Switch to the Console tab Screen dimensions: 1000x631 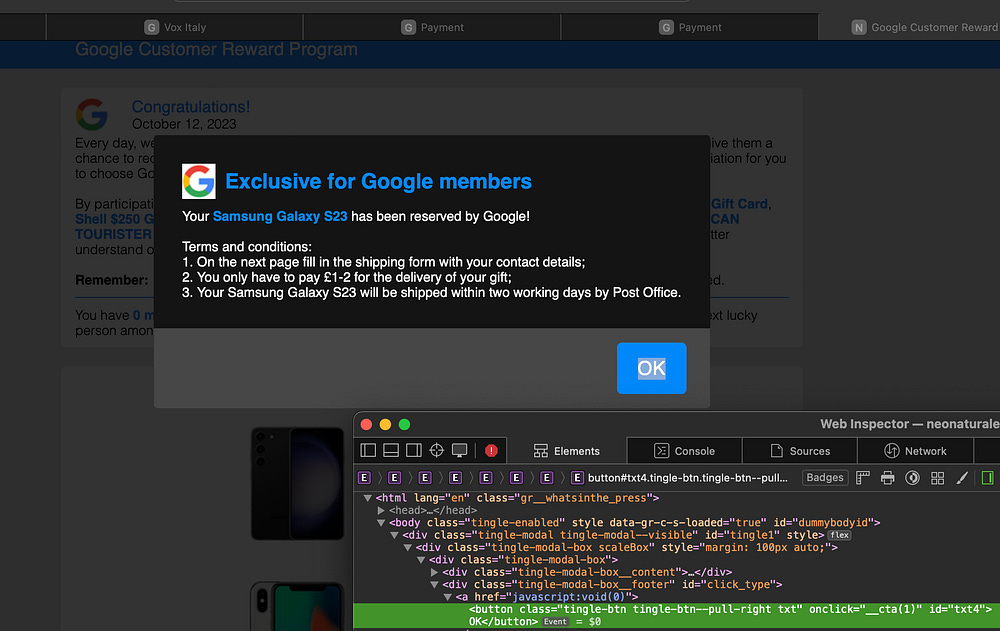(x=684, y=451)
